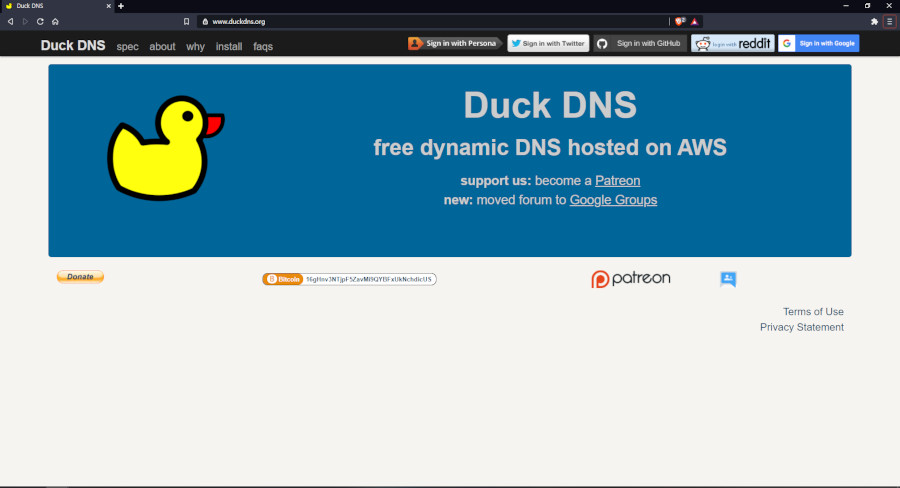The height and width of the screenshot is (488, 900).
Task: Bookmark this page icon
Action: pos(186,22)
